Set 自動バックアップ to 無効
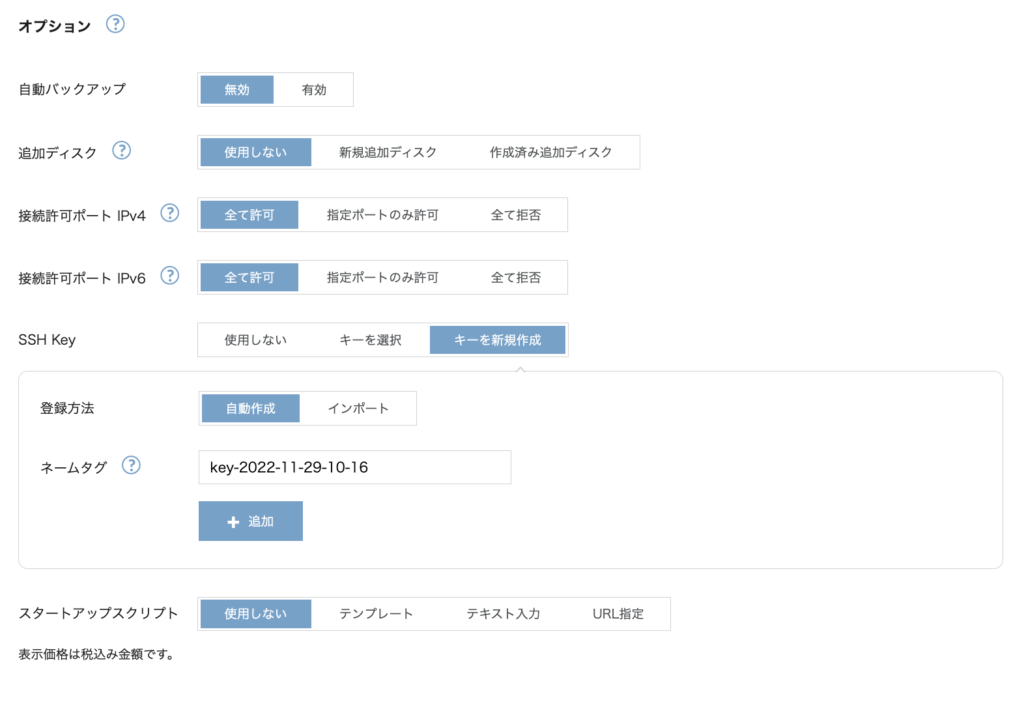This screenshot has height=713, width=1024. point(236,89)
